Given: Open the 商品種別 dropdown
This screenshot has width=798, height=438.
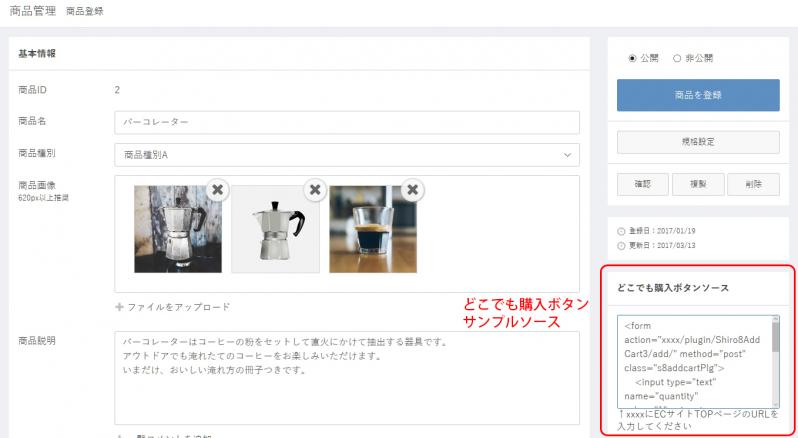Looking at the screenshot, I should coord(347,155).
